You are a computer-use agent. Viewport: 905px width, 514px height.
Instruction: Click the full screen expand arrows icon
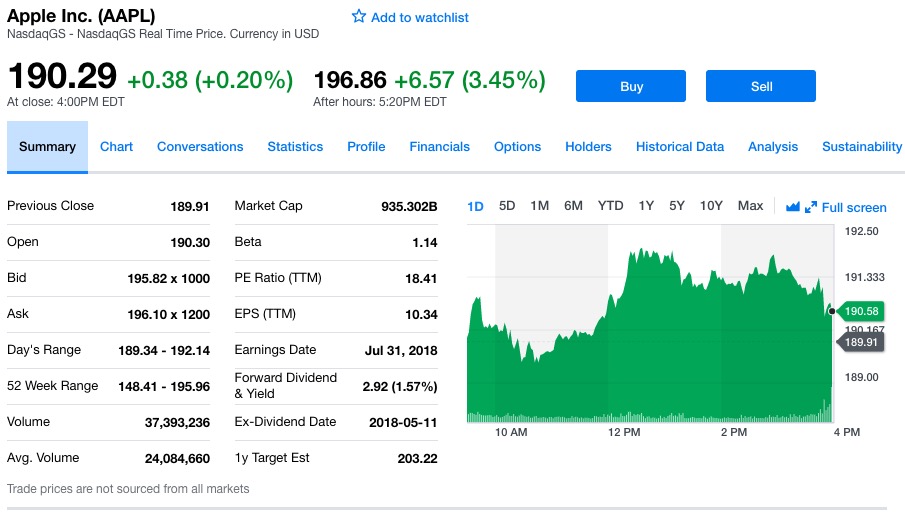click(x=811, y=207)
